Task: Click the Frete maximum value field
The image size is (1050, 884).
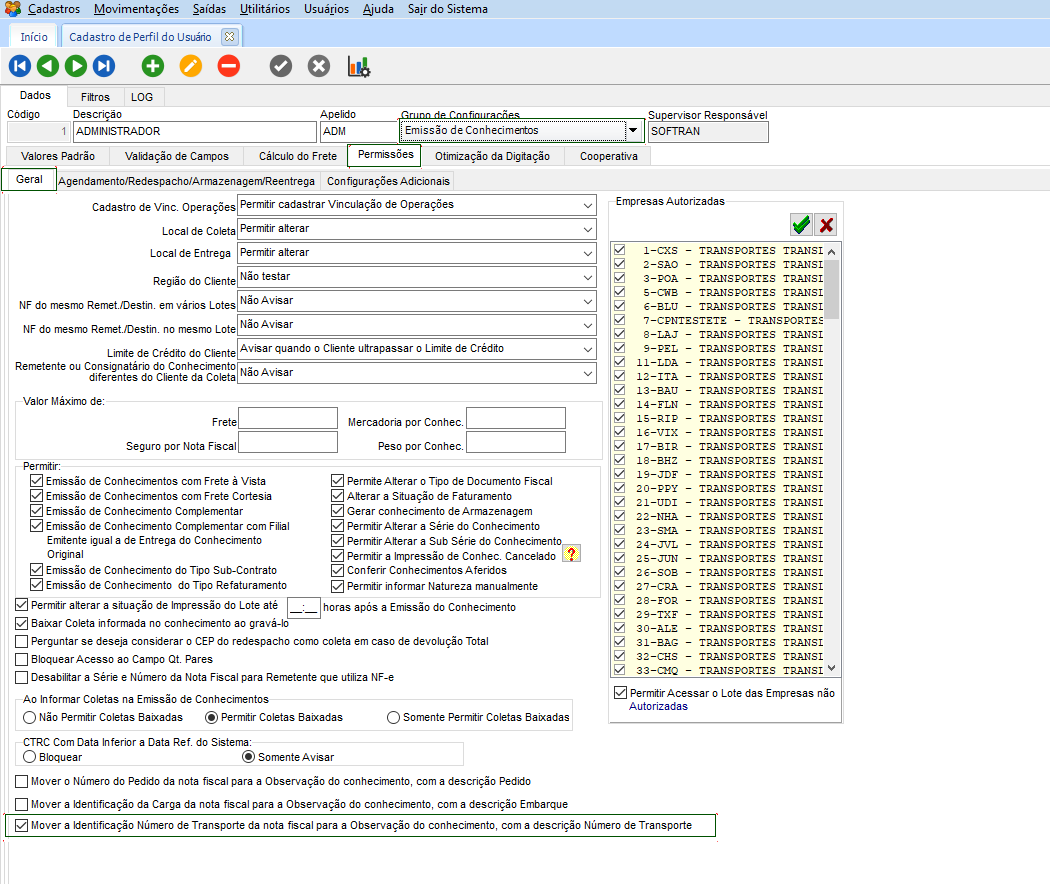Action: pyautogui.click(x=288, y=418)
